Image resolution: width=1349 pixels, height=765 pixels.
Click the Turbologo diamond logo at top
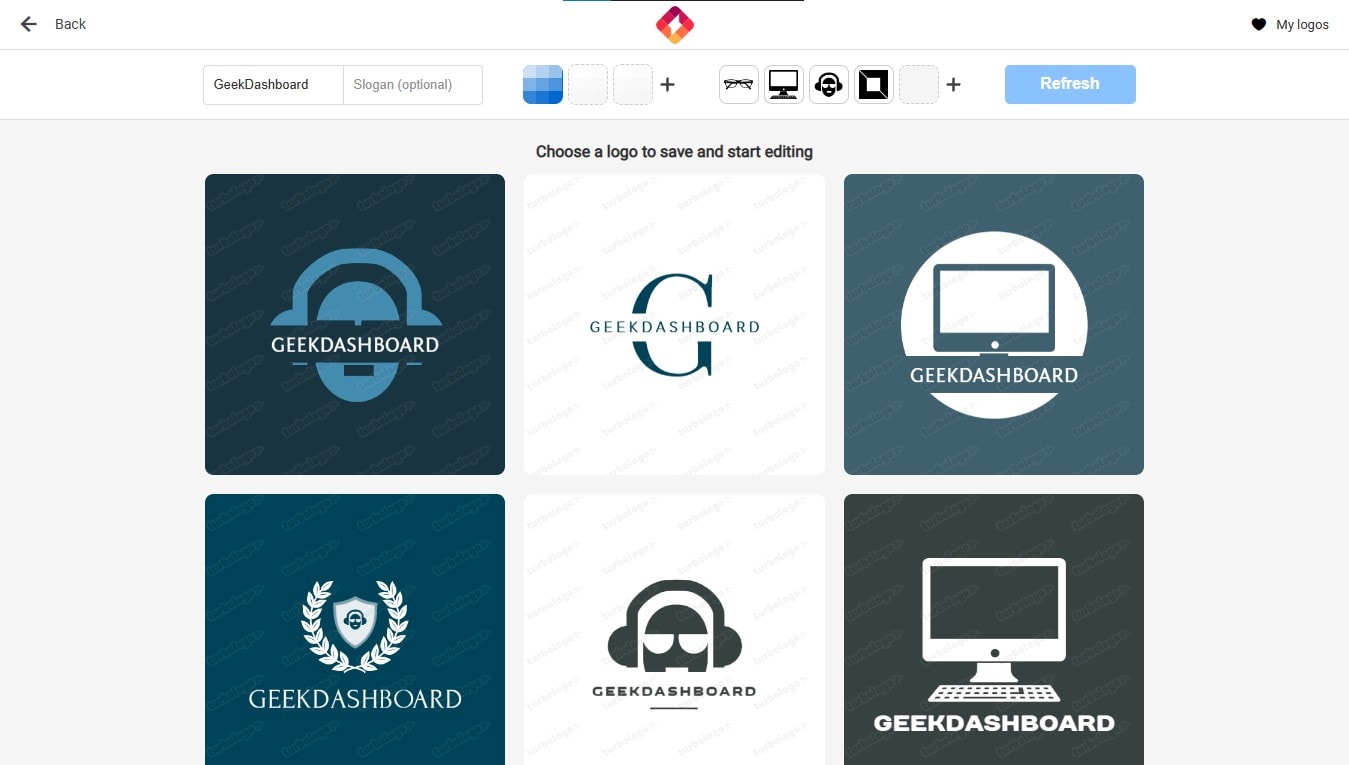pyautogui.click(x=674, y=23)
